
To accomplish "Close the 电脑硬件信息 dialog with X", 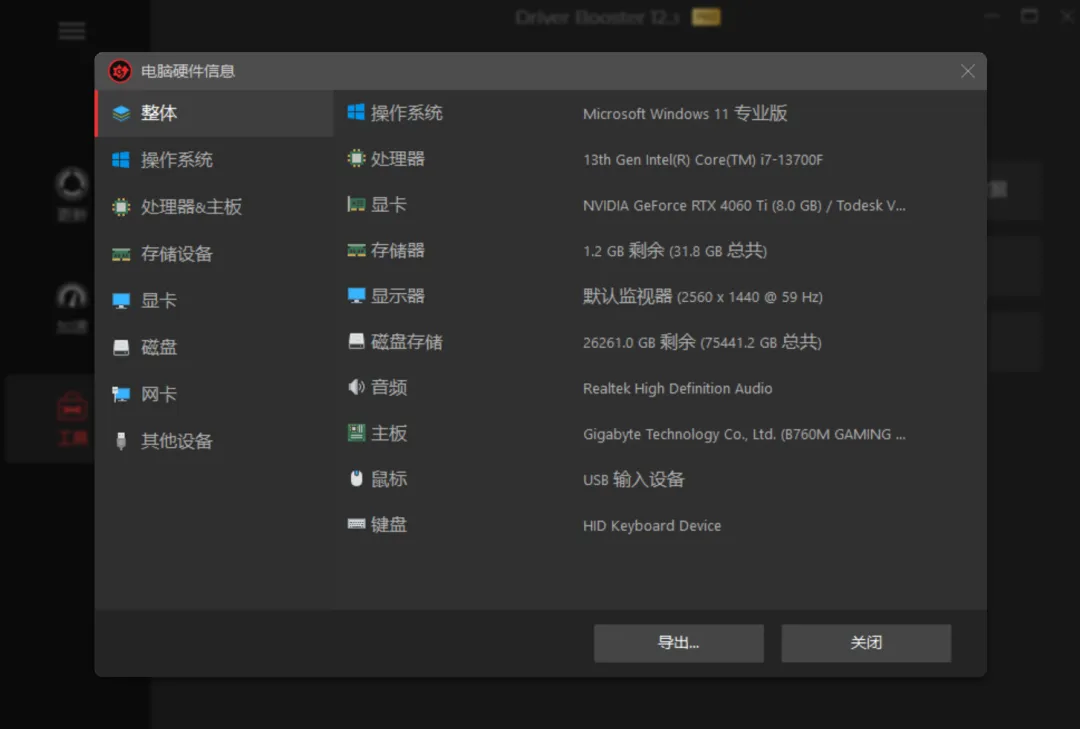I will (968, 71).
